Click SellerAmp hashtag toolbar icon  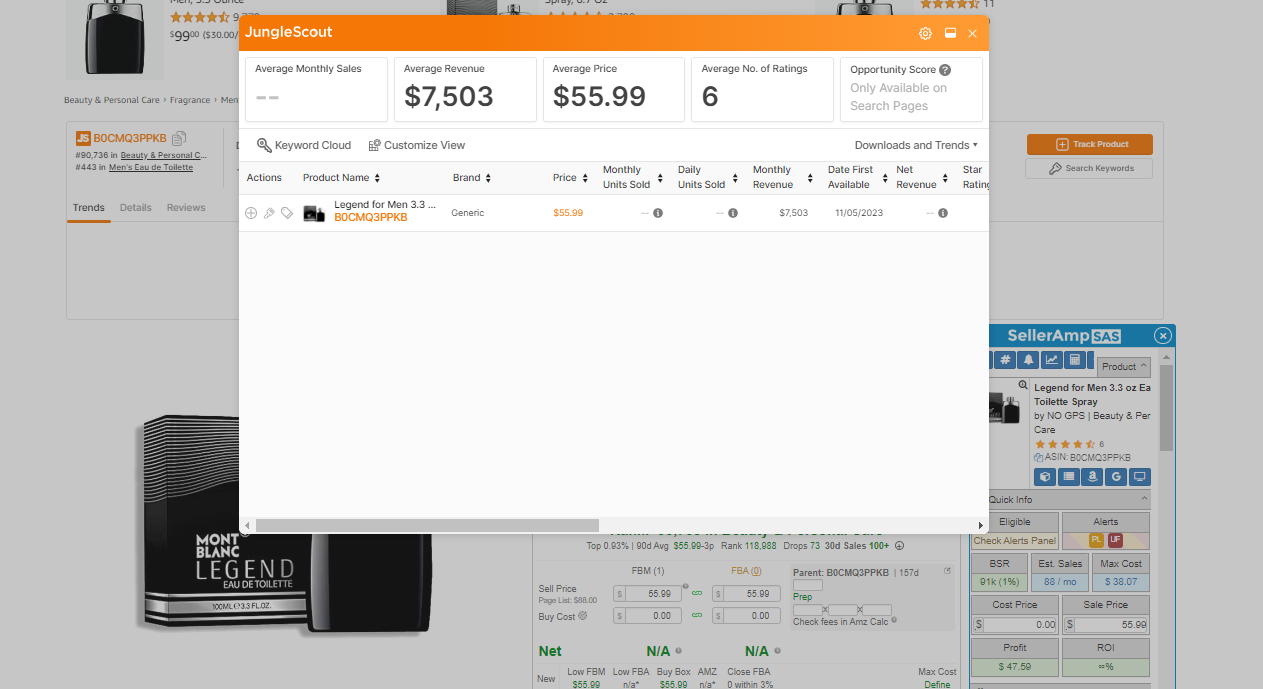(1006, 360)
